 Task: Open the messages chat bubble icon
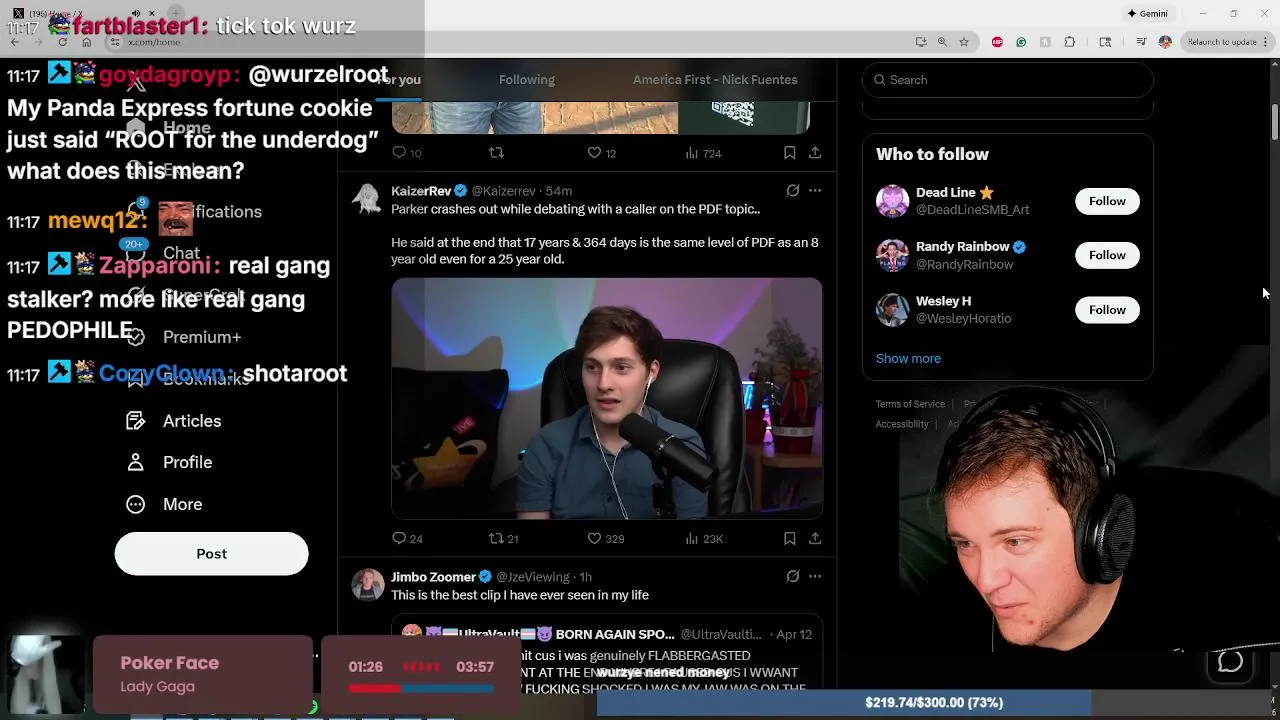coord(1230,662)
